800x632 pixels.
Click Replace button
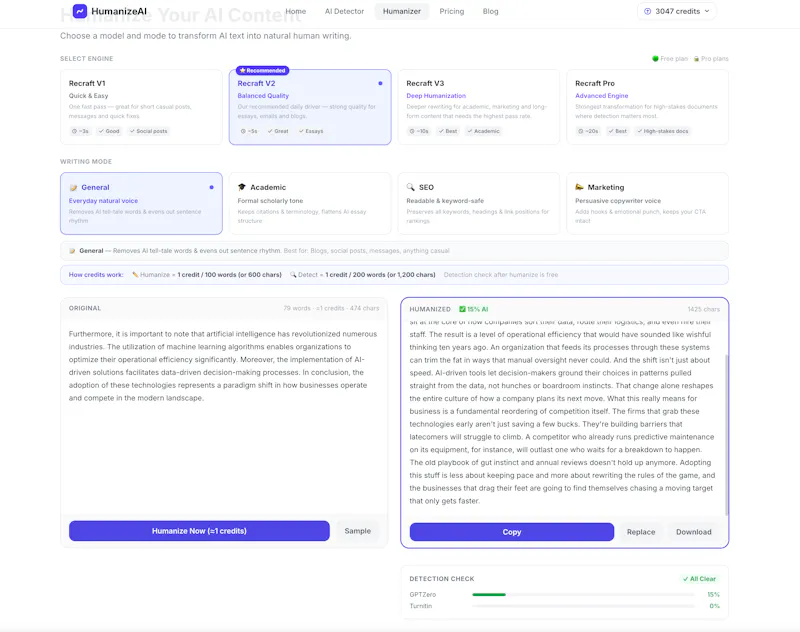641,532
